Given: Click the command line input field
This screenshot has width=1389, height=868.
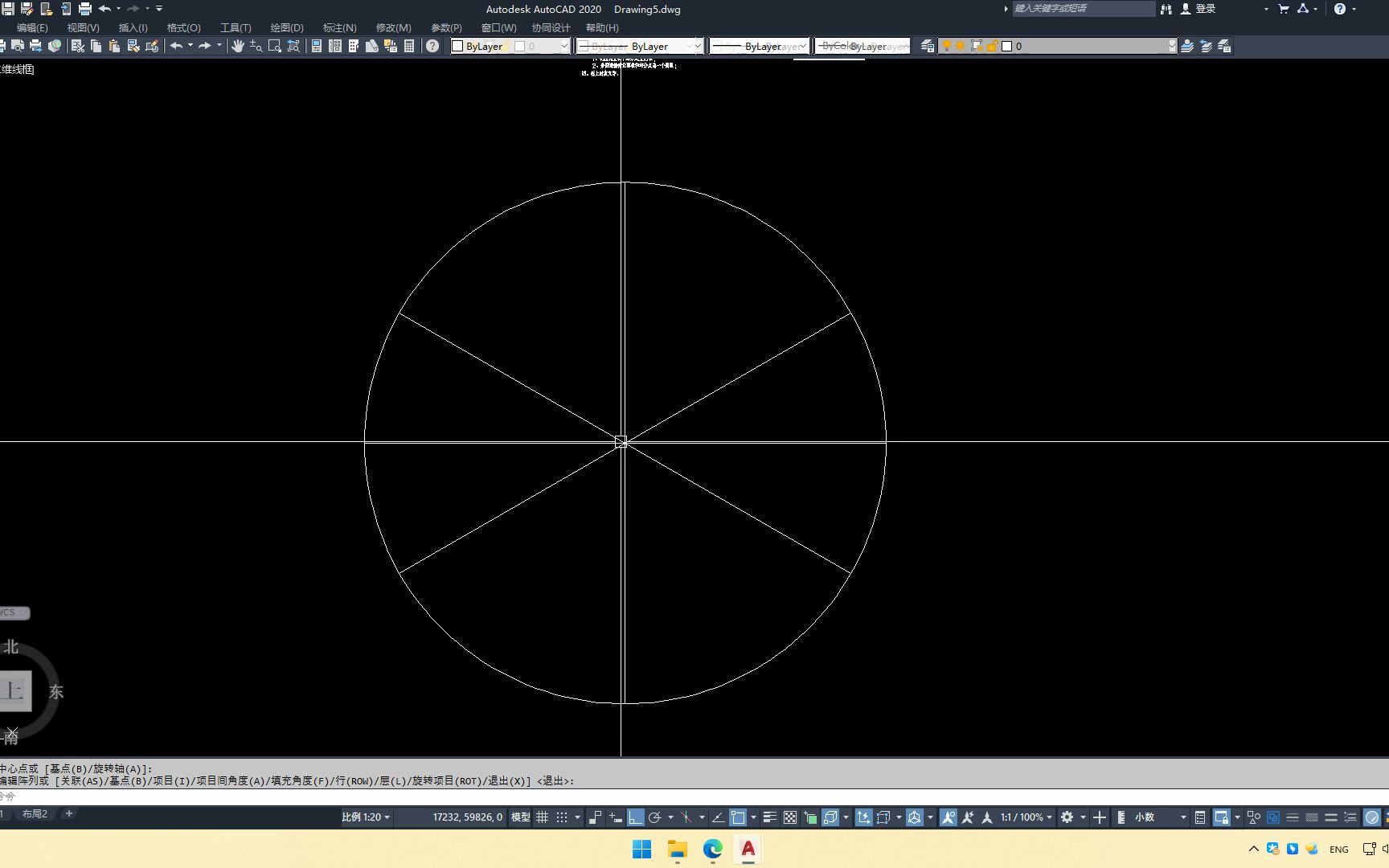Looking at the screenshot, I should [x=694, y=796].
